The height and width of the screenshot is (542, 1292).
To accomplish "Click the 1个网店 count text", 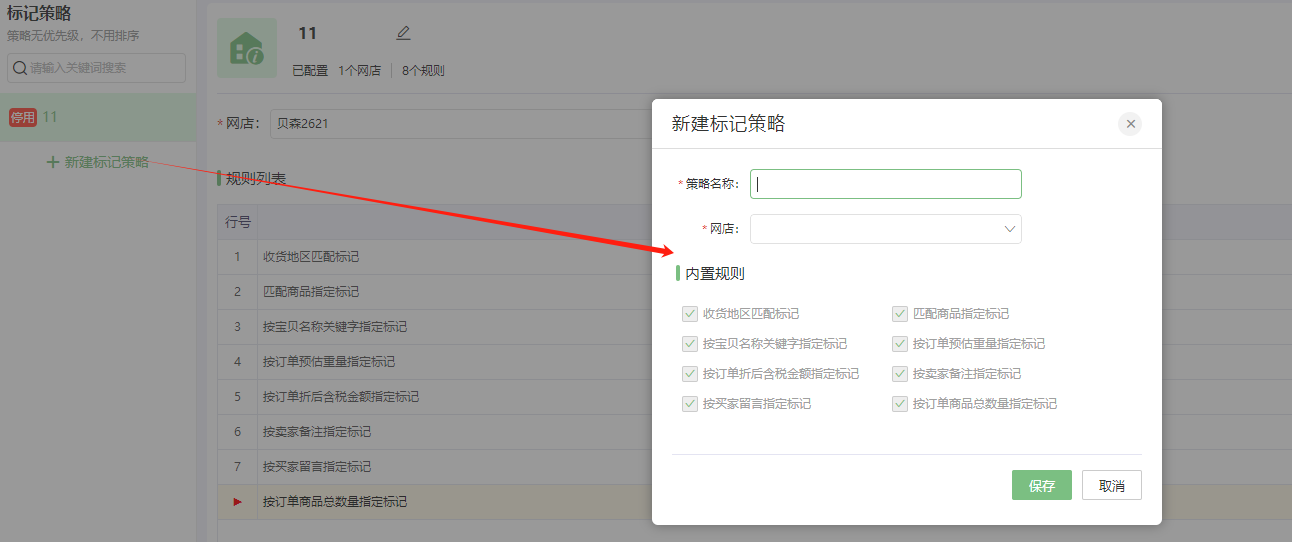I will [359, 71].
